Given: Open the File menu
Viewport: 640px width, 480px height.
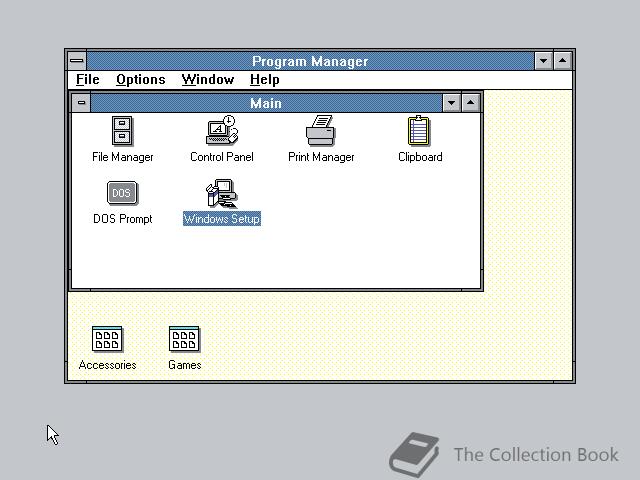Looking at the screenshot, I should pos(88,79).
